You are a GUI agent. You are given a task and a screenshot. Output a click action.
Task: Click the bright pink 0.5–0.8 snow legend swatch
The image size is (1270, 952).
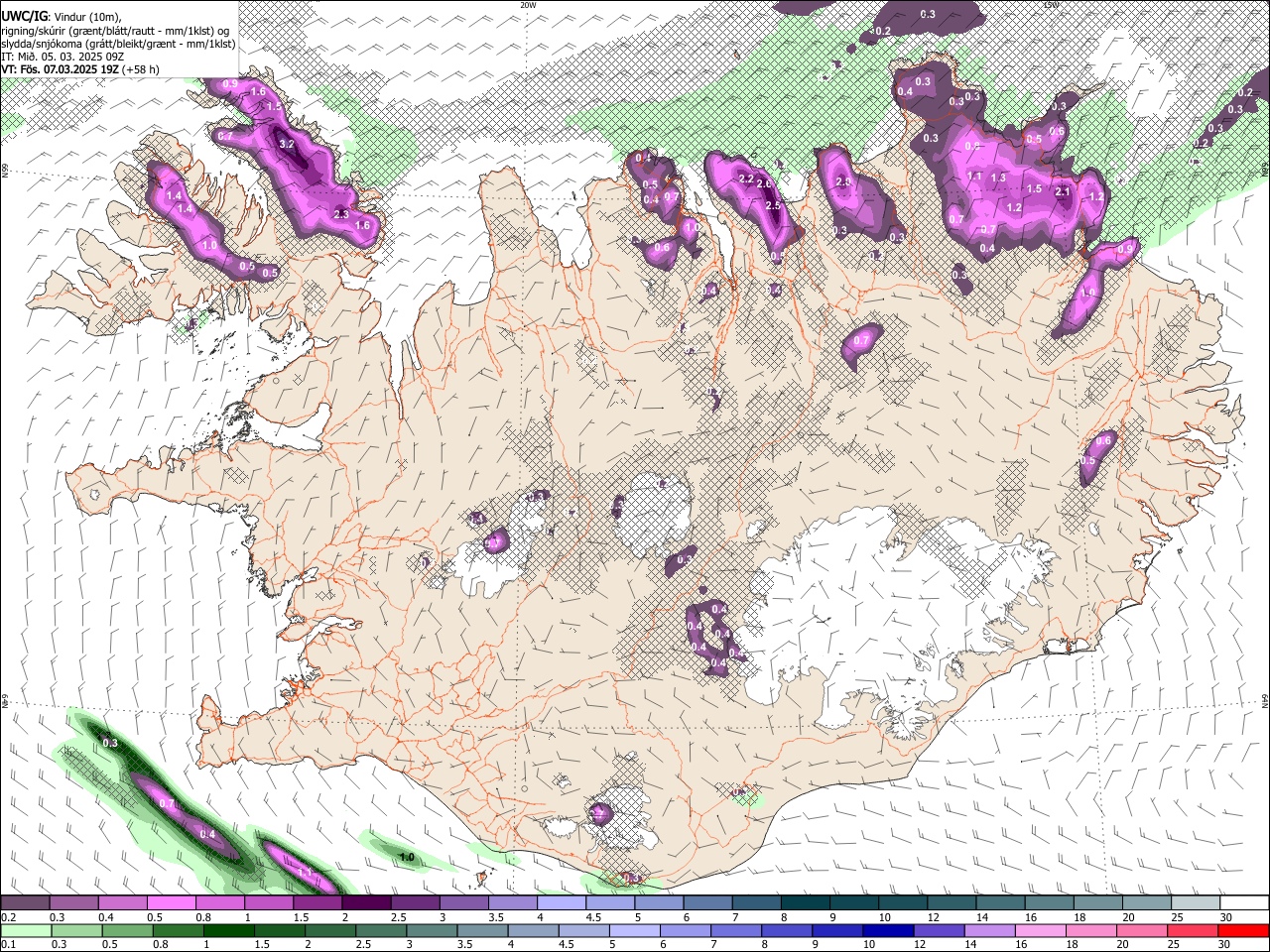[171, 902]
